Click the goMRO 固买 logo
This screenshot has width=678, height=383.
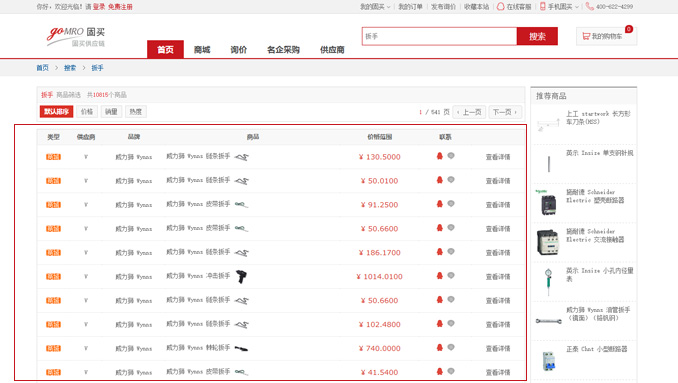(76, 36)
